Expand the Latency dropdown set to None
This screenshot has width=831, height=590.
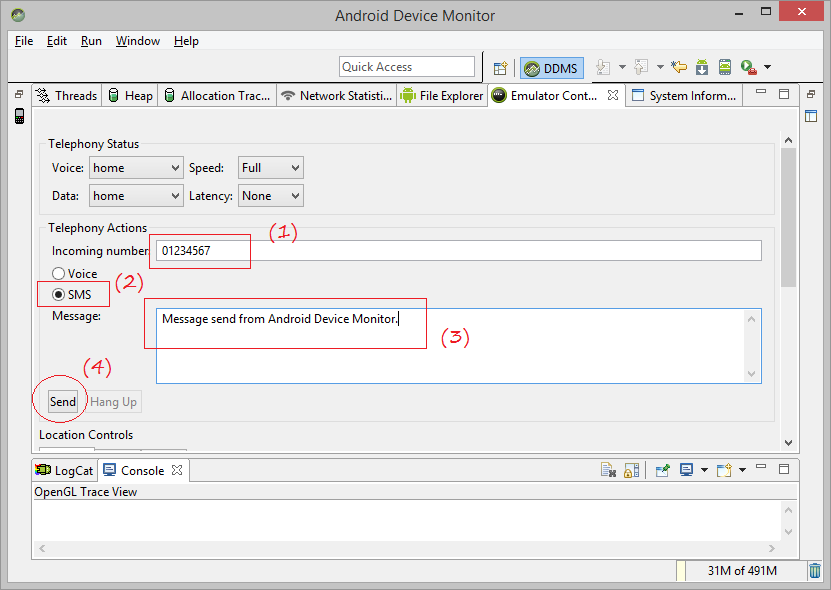click(270, 196)
